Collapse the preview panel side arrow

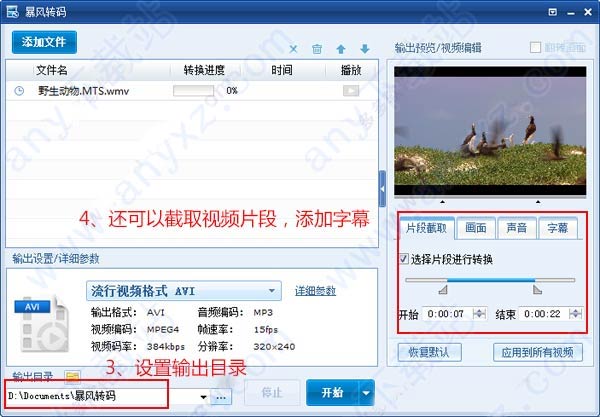coord(382,189)
